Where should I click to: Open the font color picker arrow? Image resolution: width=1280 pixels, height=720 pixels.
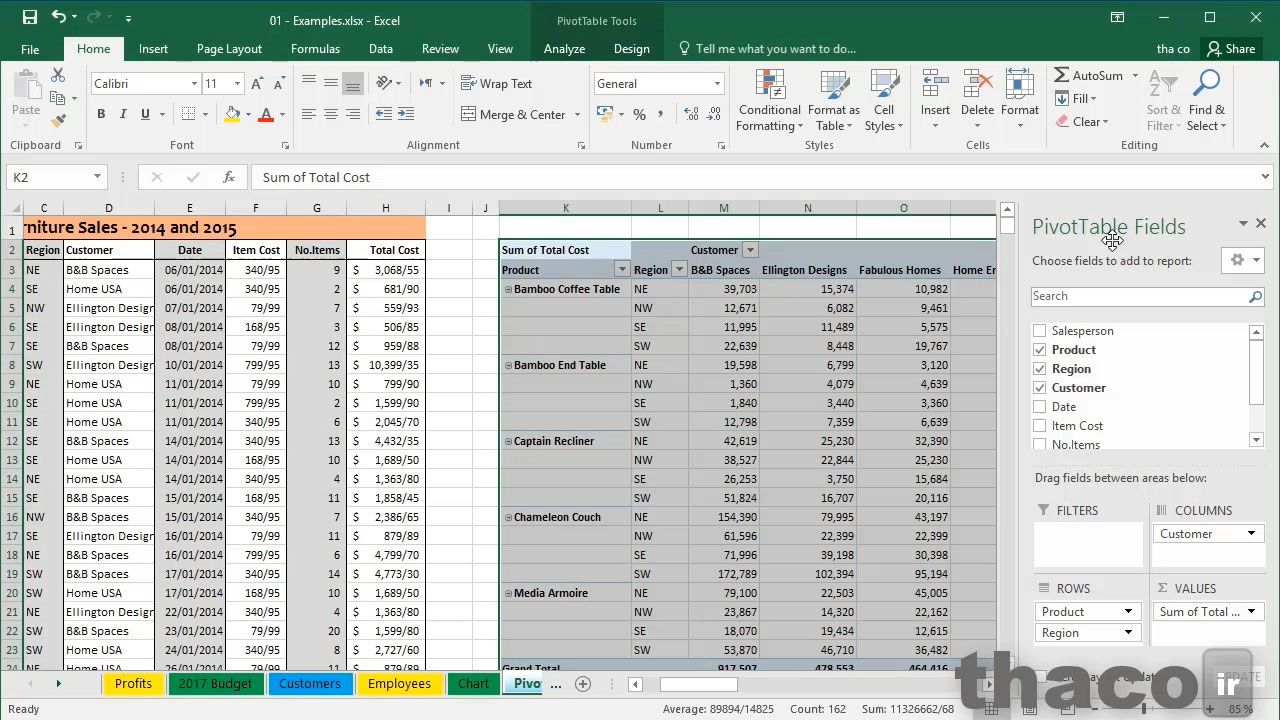point(282,115)
